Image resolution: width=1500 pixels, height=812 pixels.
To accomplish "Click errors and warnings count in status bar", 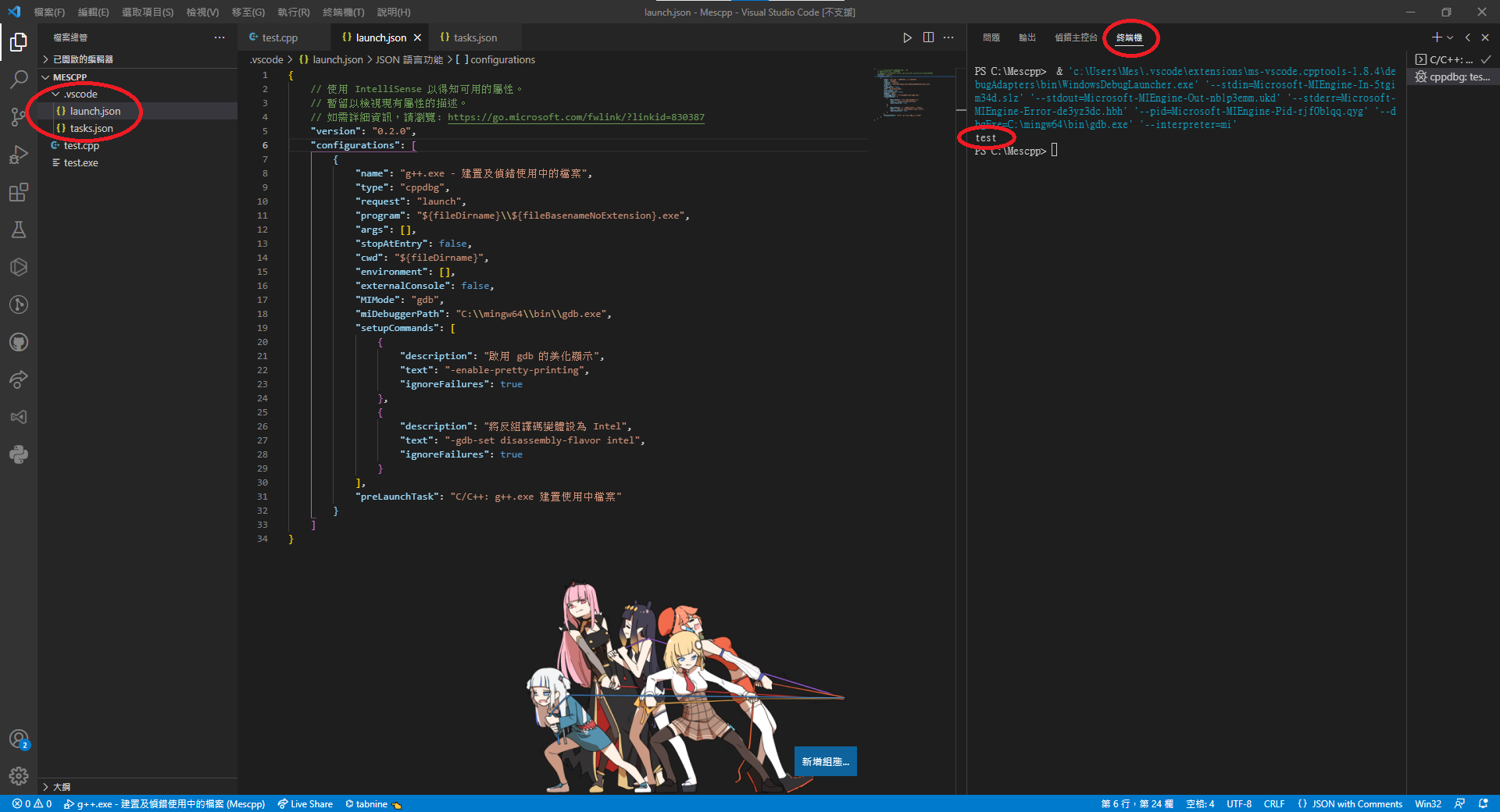I will pyautogui.click(x=32, y=803).
